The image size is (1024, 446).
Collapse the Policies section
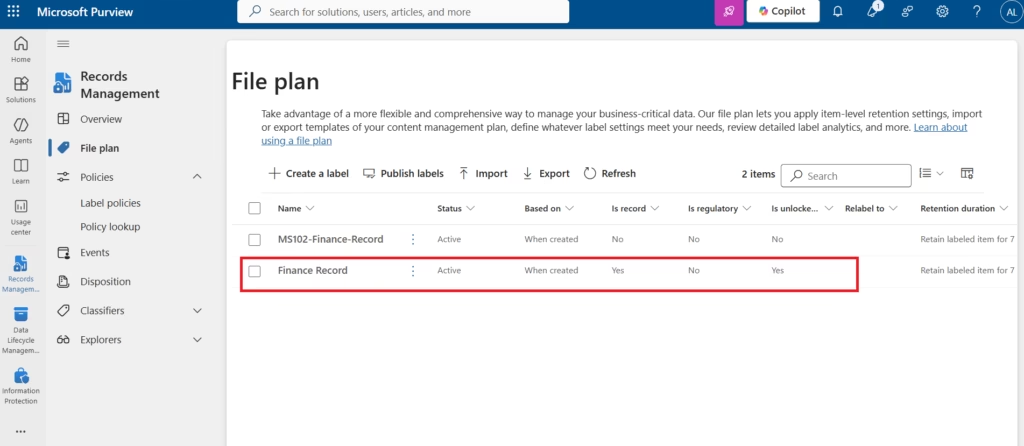click(x=197, y=177)
